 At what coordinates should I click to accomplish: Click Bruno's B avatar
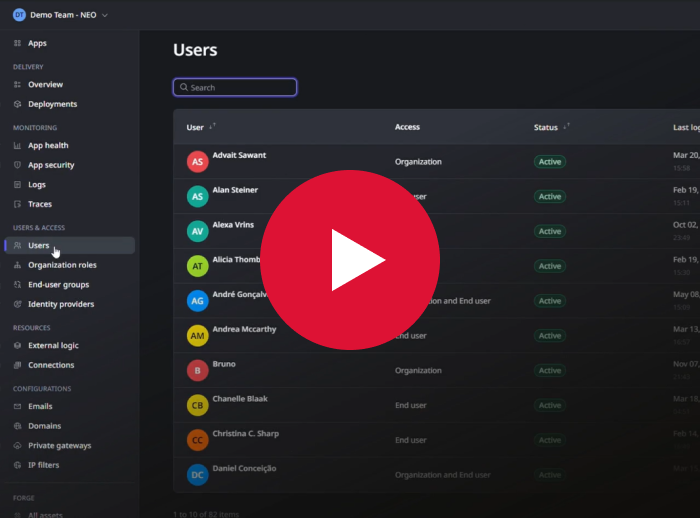click(x=197, y=371)
